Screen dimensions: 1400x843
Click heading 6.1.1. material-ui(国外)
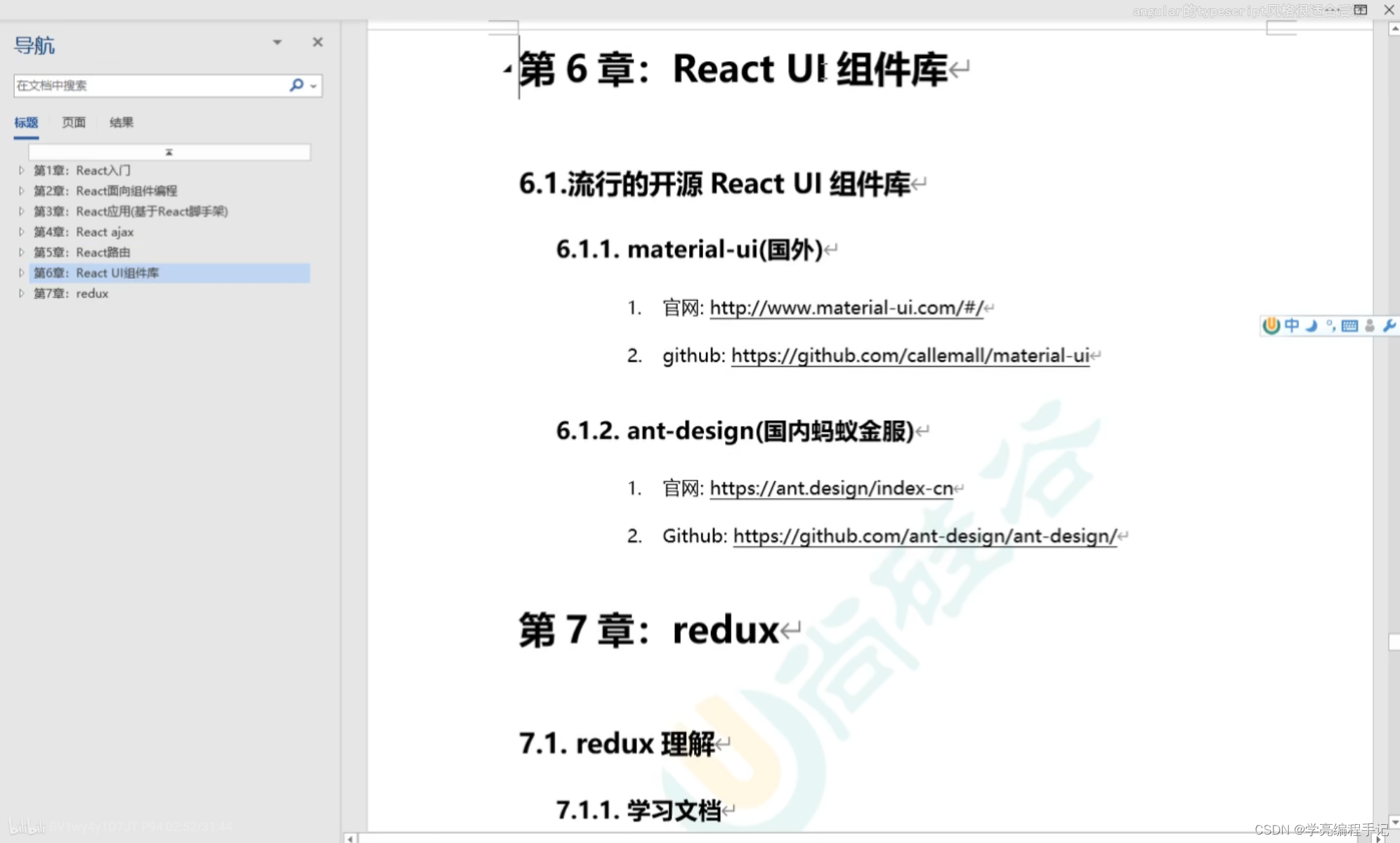[689, 249]
